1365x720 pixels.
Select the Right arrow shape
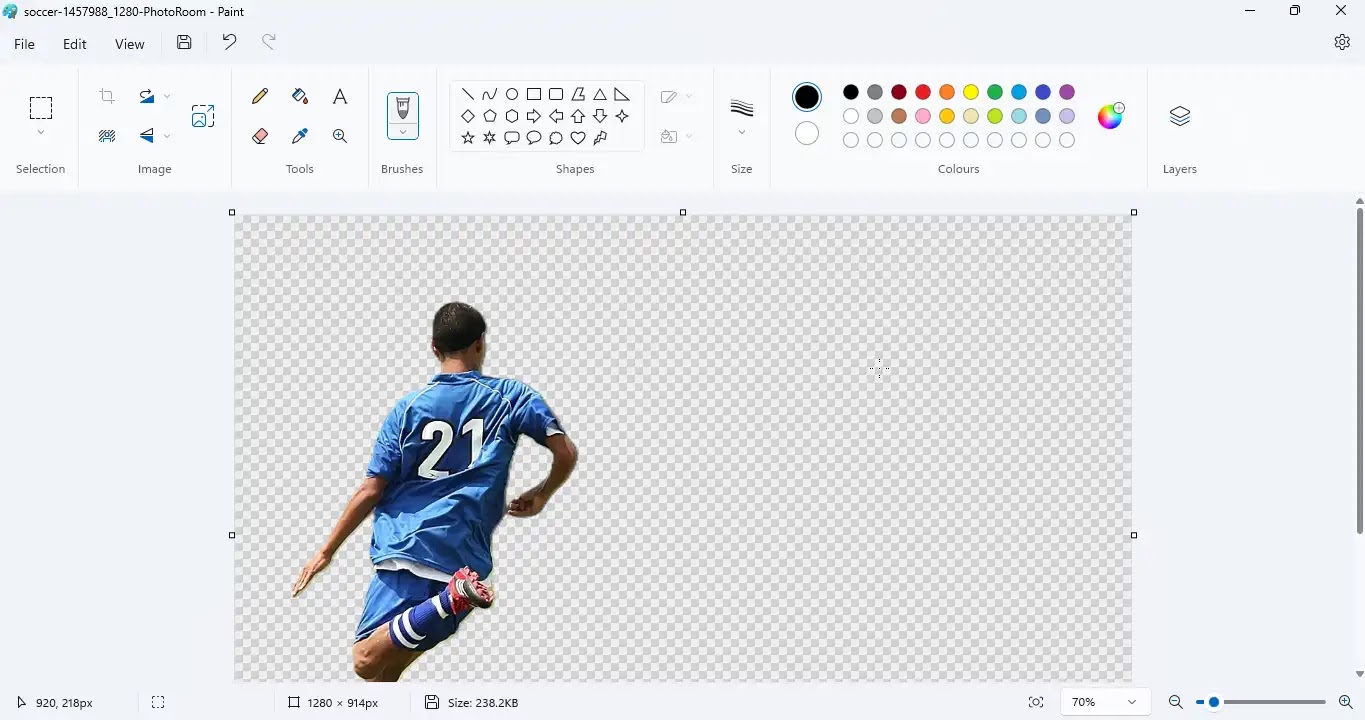534,116
